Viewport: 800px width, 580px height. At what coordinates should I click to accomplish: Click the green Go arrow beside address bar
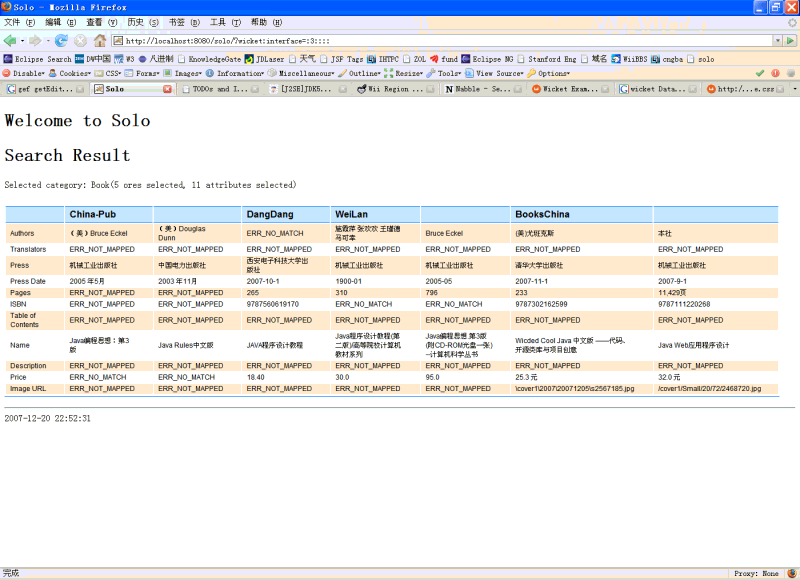(x=790, y=40)
